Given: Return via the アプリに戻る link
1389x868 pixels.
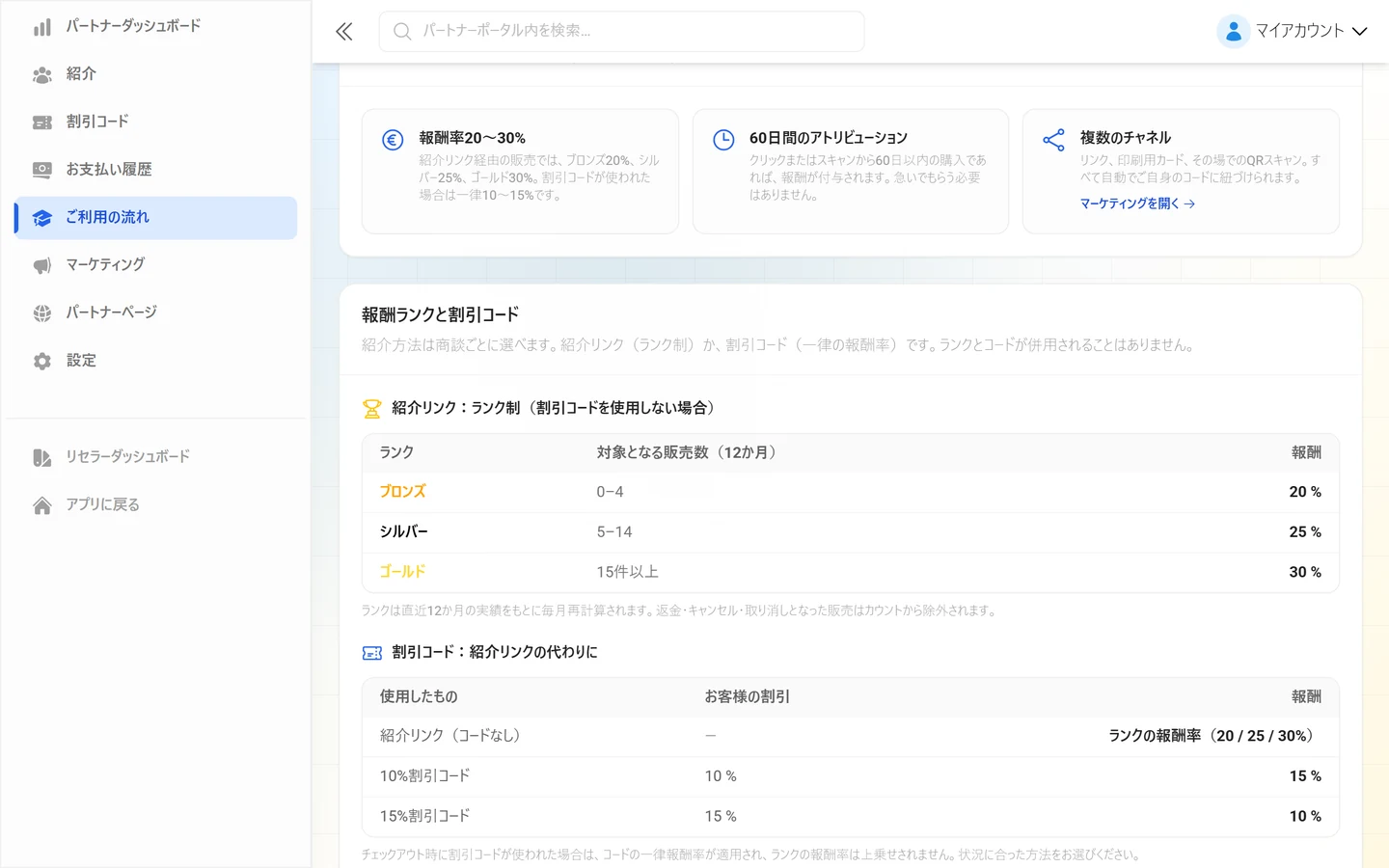Looking at the screenshot, I should [155, 504].
